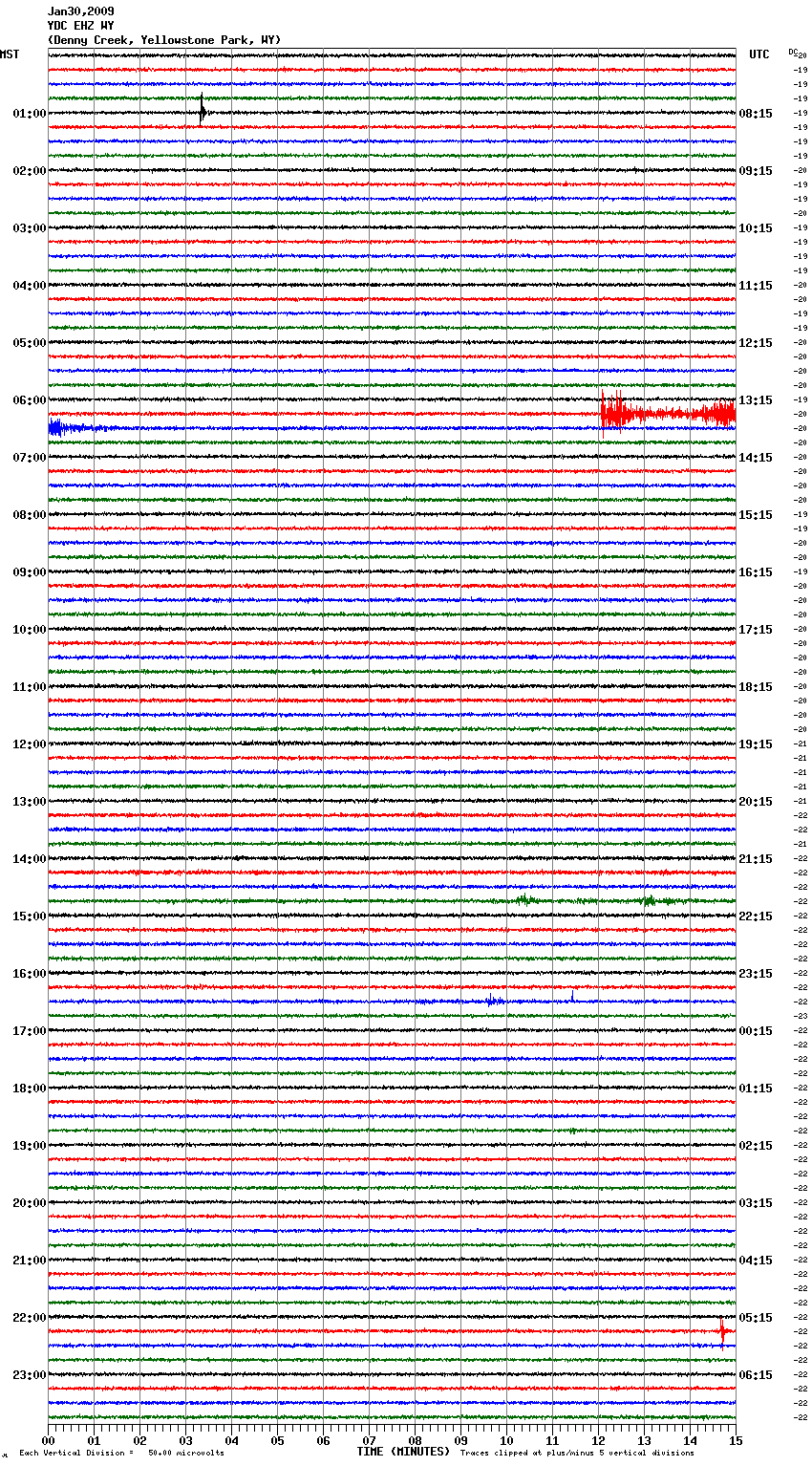812x1466 pixels.
Task: Select the 12:00 MST time label
Action: pos(29,744)
